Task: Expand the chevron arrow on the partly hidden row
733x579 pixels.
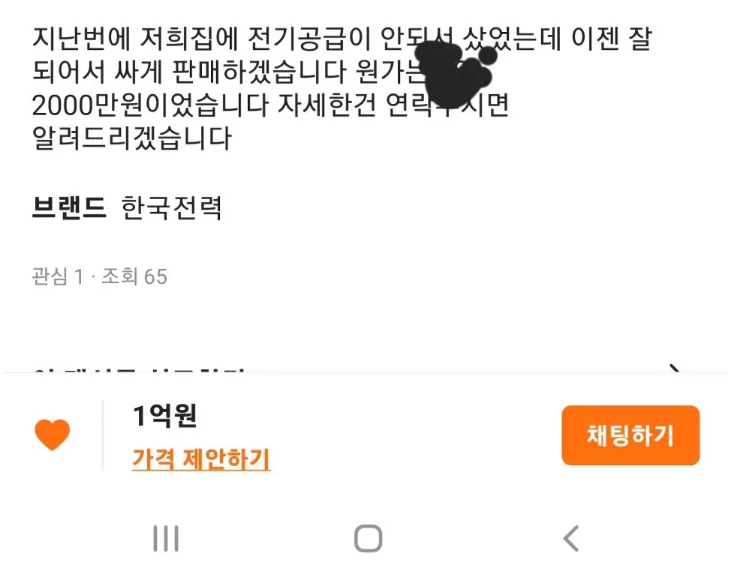Action: tap(675, 369)
